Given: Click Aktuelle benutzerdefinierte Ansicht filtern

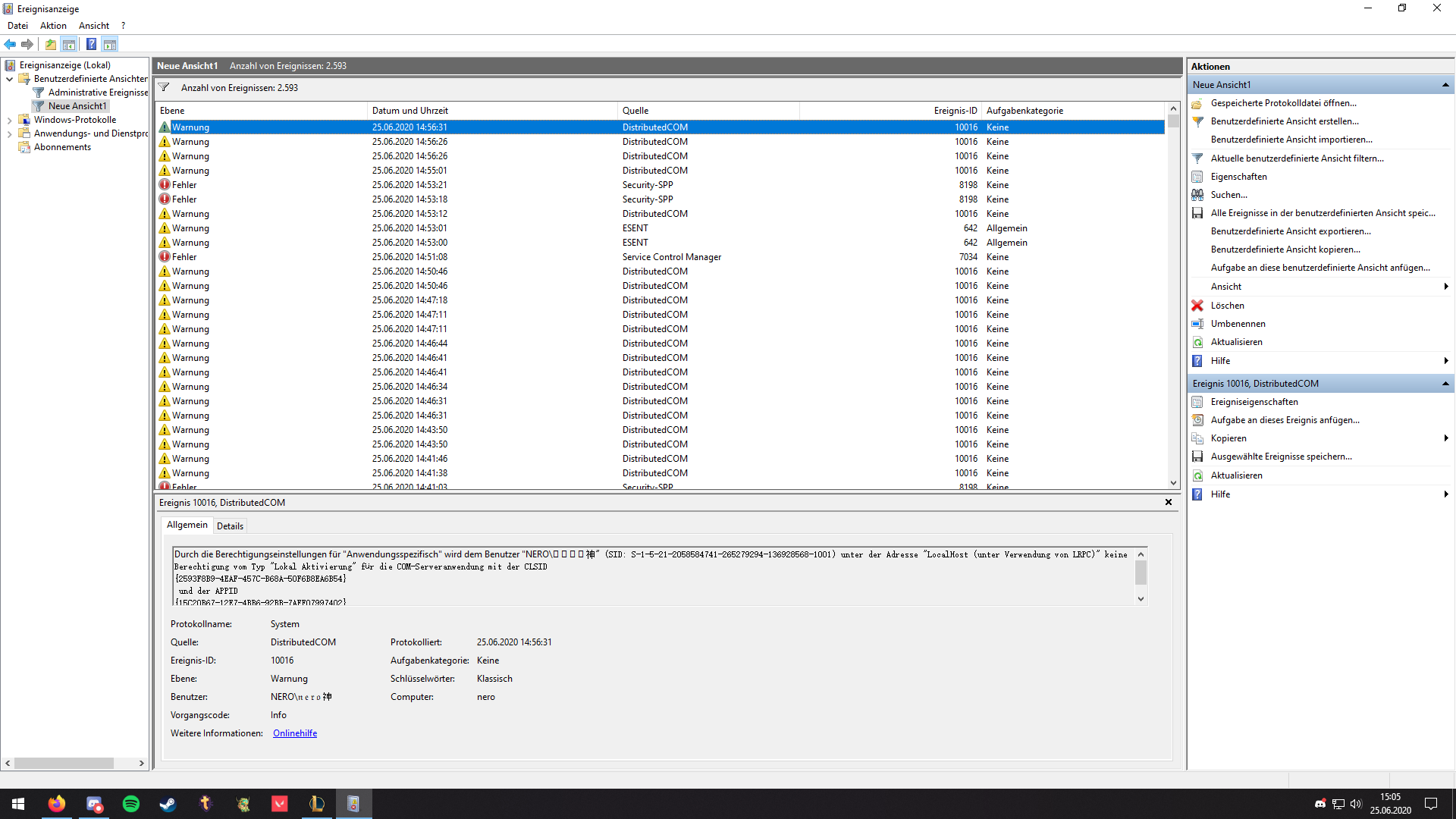Looking at the screenshot, I should [x=1297, y=158].
